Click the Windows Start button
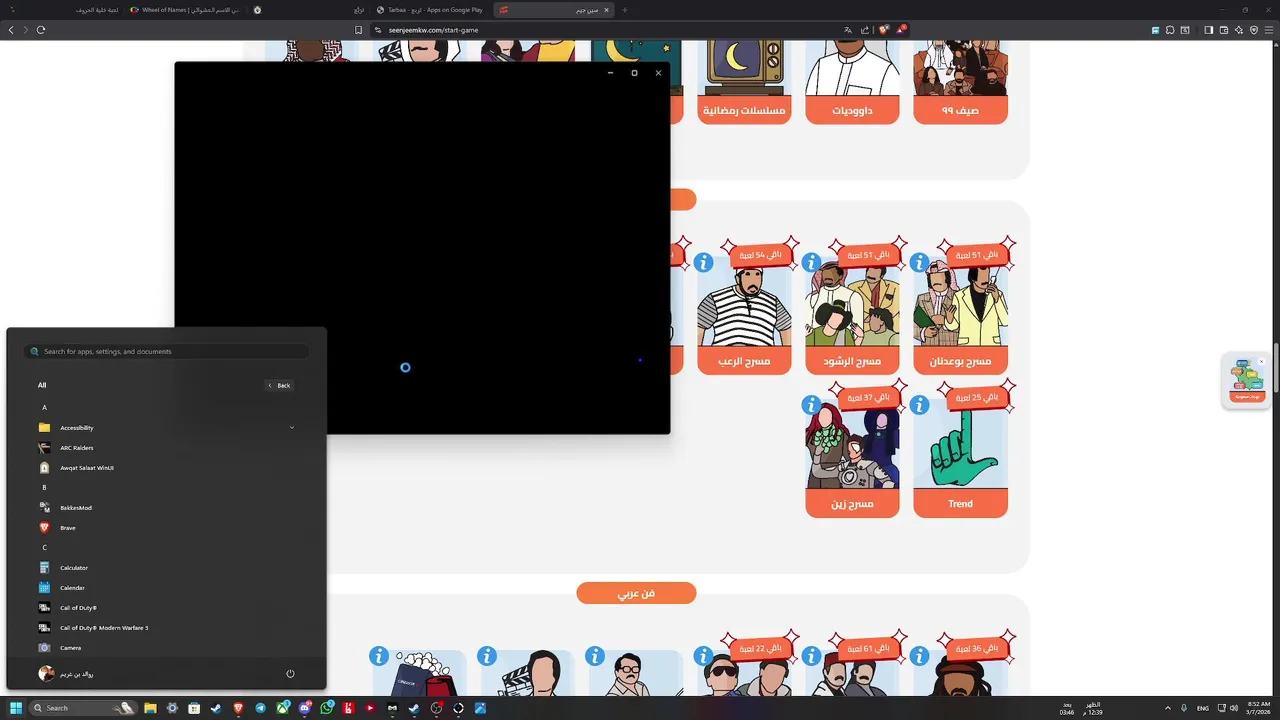This screenshot has height=720, width=1280. pos(16,708)
